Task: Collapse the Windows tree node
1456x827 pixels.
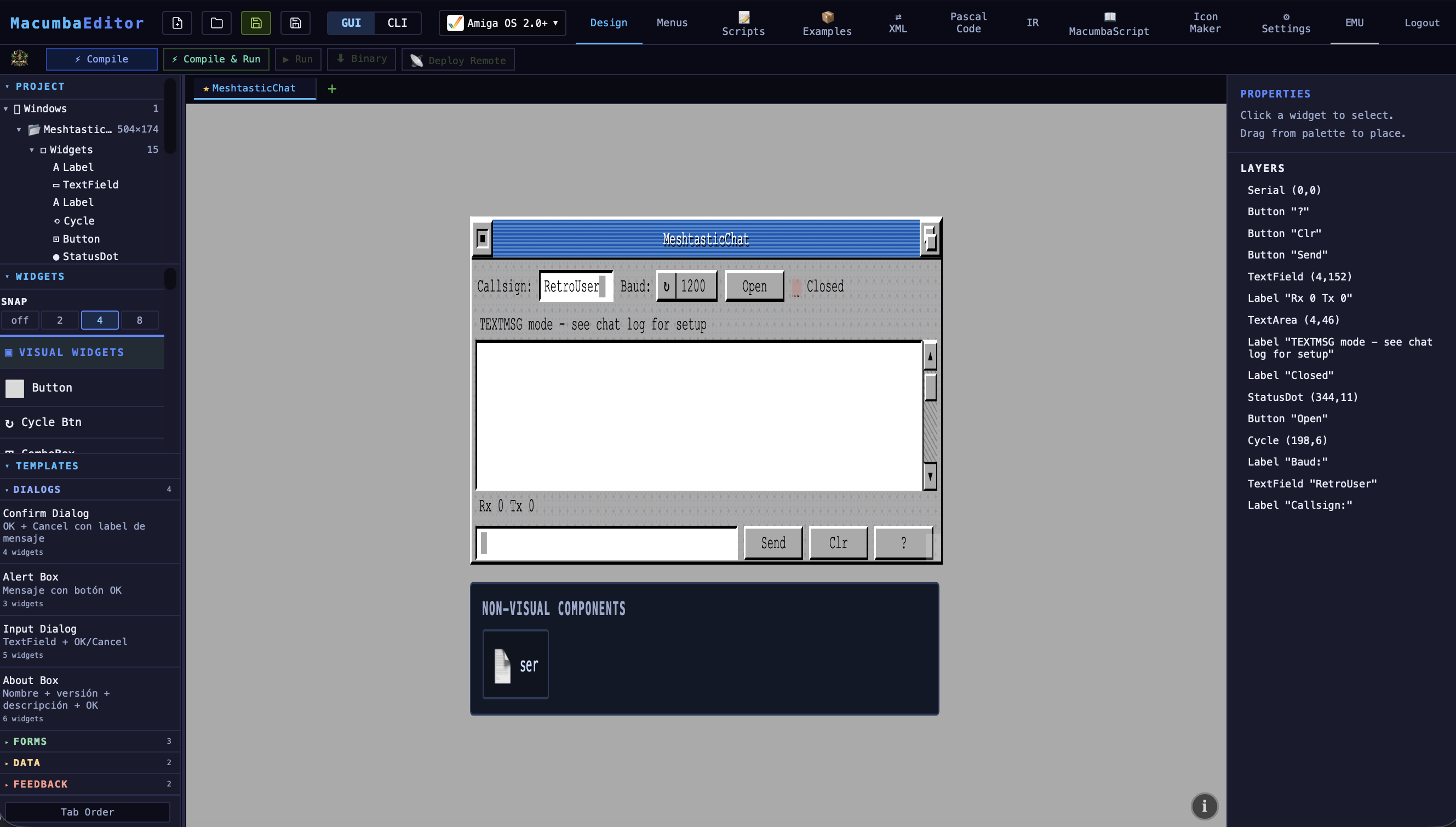Action: click(5, 108)
